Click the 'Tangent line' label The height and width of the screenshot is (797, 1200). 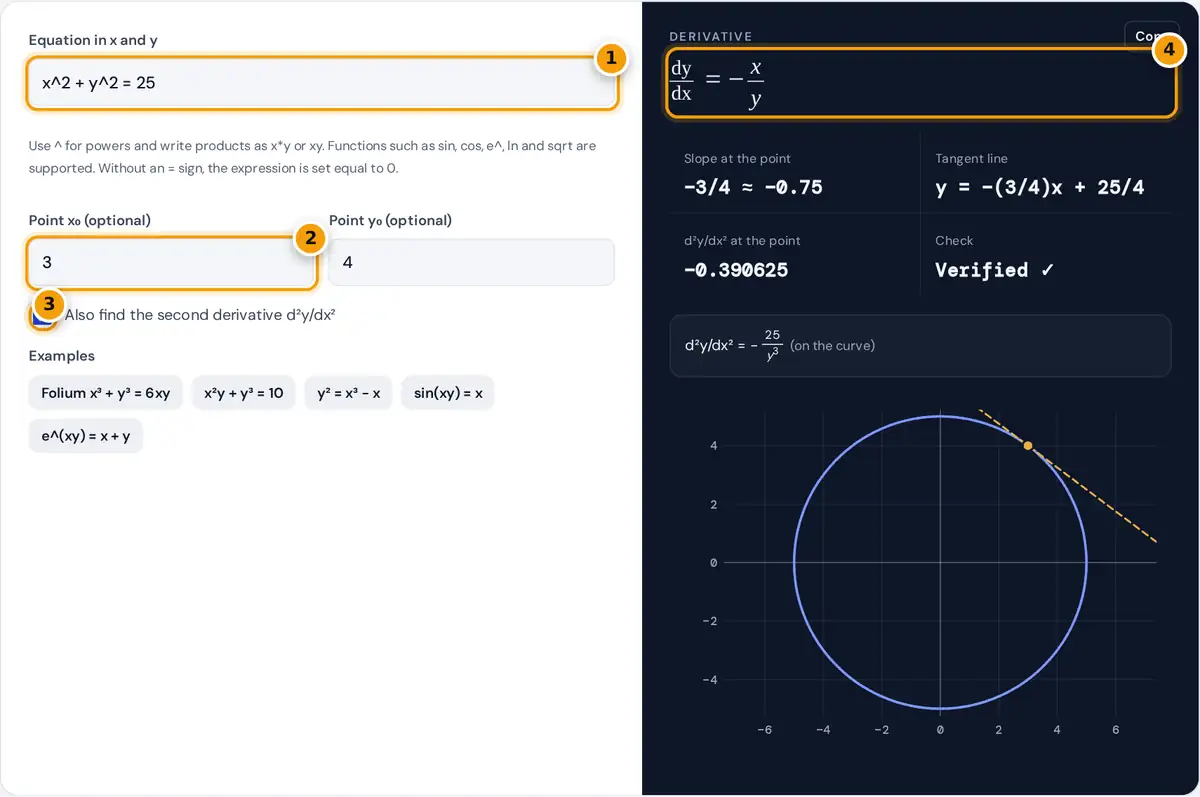(971, 158)
